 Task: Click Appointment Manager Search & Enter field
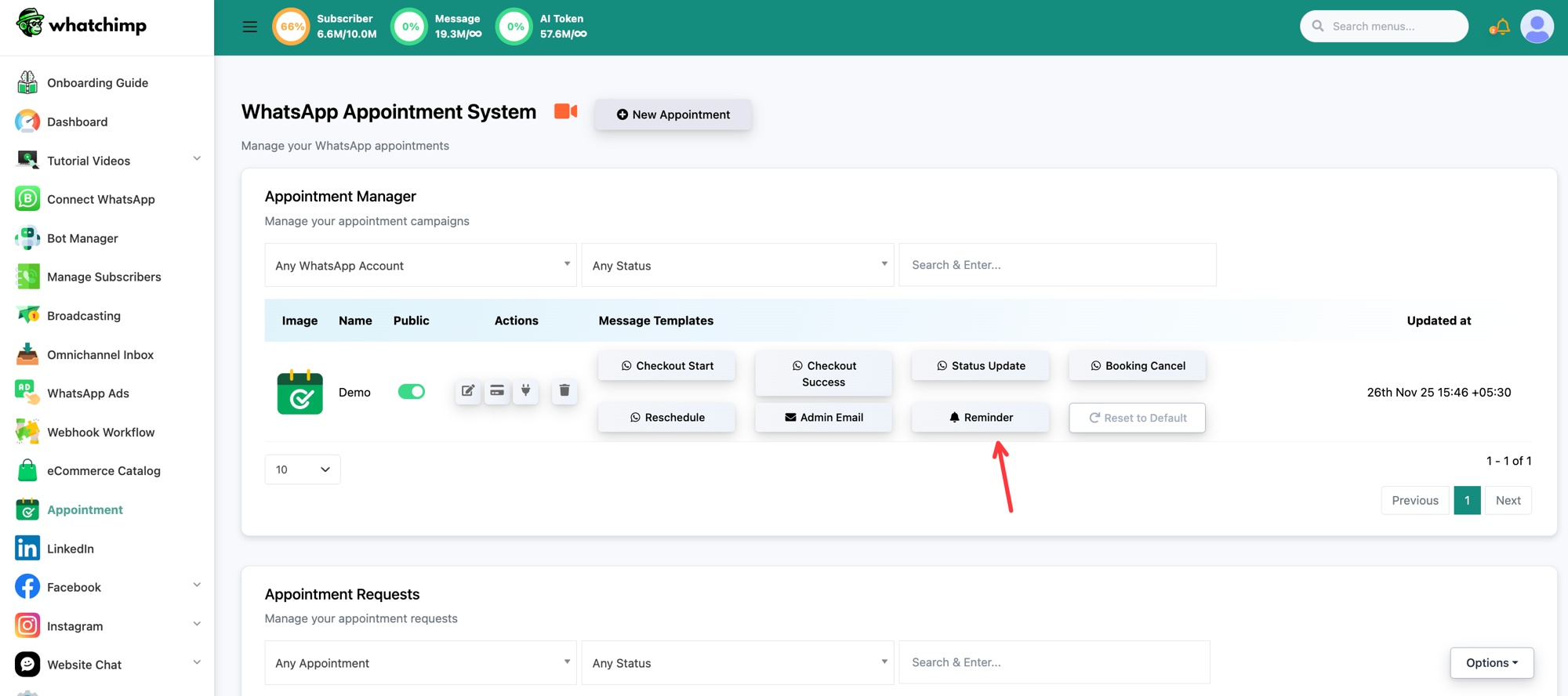click(x=1058, y=265)
